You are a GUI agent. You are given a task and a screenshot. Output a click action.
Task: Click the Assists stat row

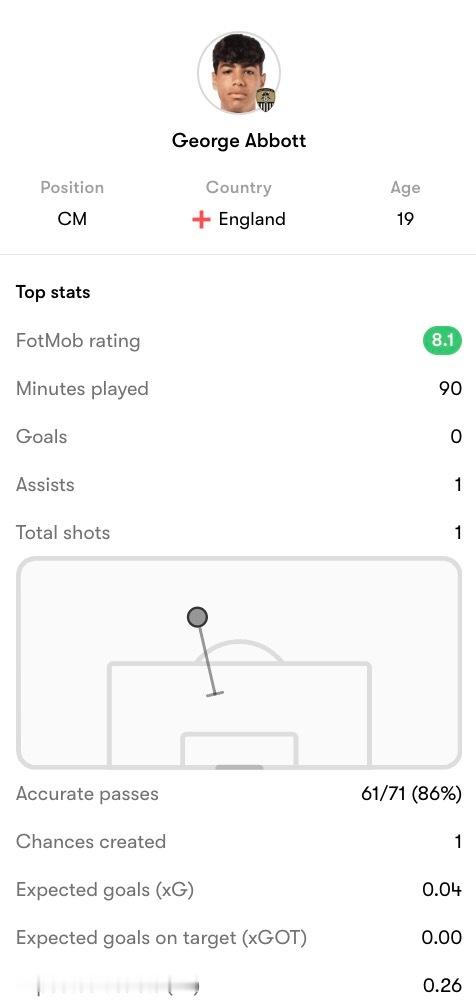click(238, 485)
